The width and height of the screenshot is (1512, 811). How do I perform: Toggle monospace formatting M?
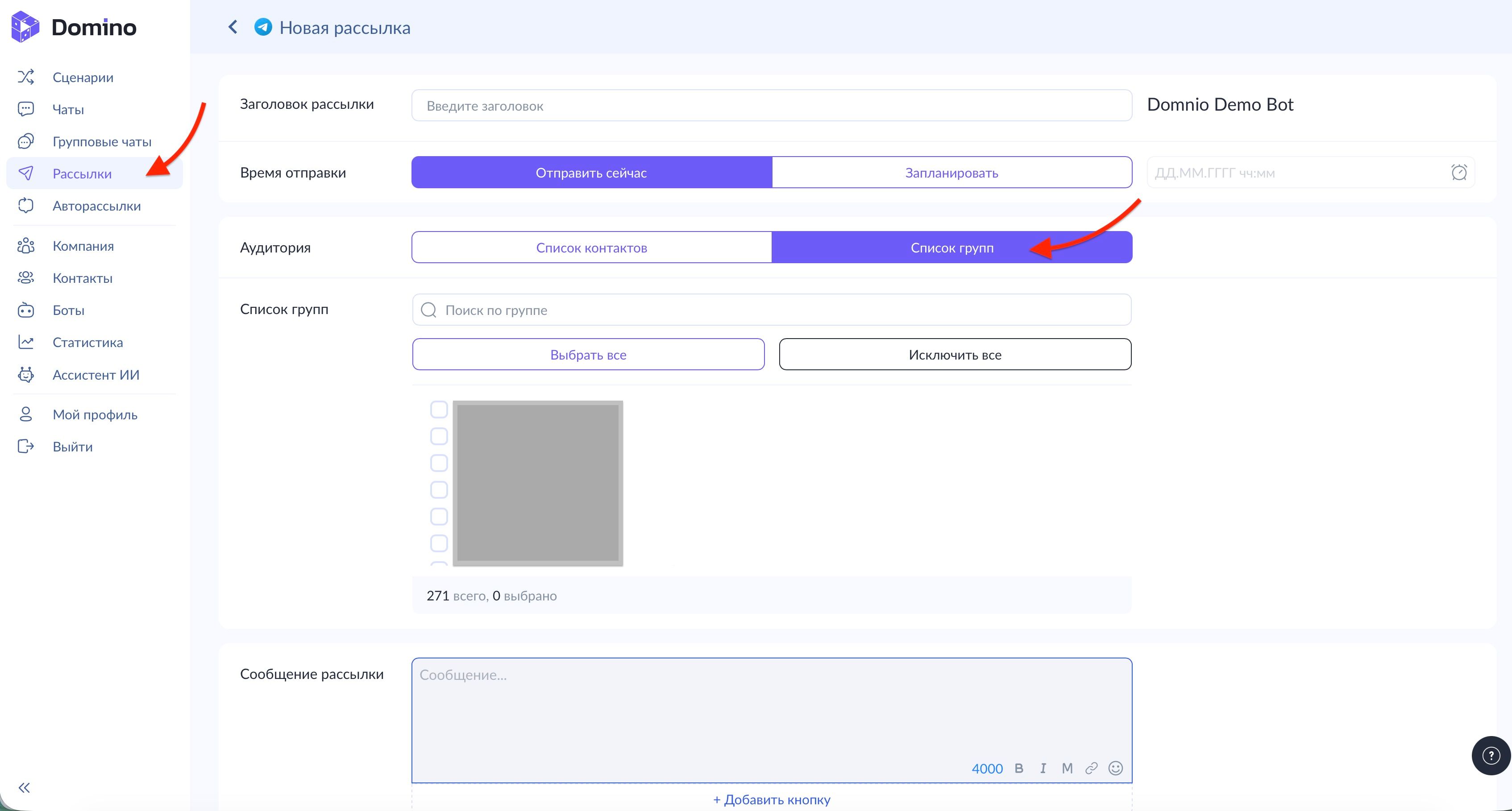1067,768
